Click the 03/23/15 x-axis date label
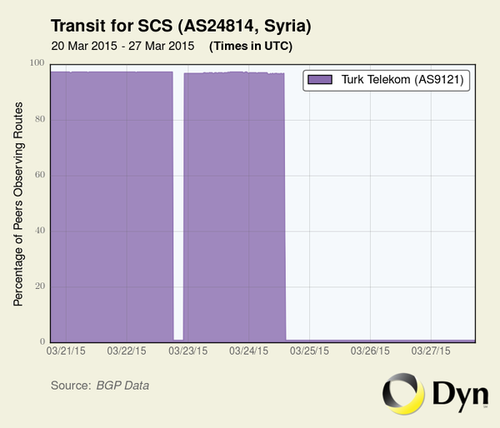The image size is (500, 428). coord(188,351)
